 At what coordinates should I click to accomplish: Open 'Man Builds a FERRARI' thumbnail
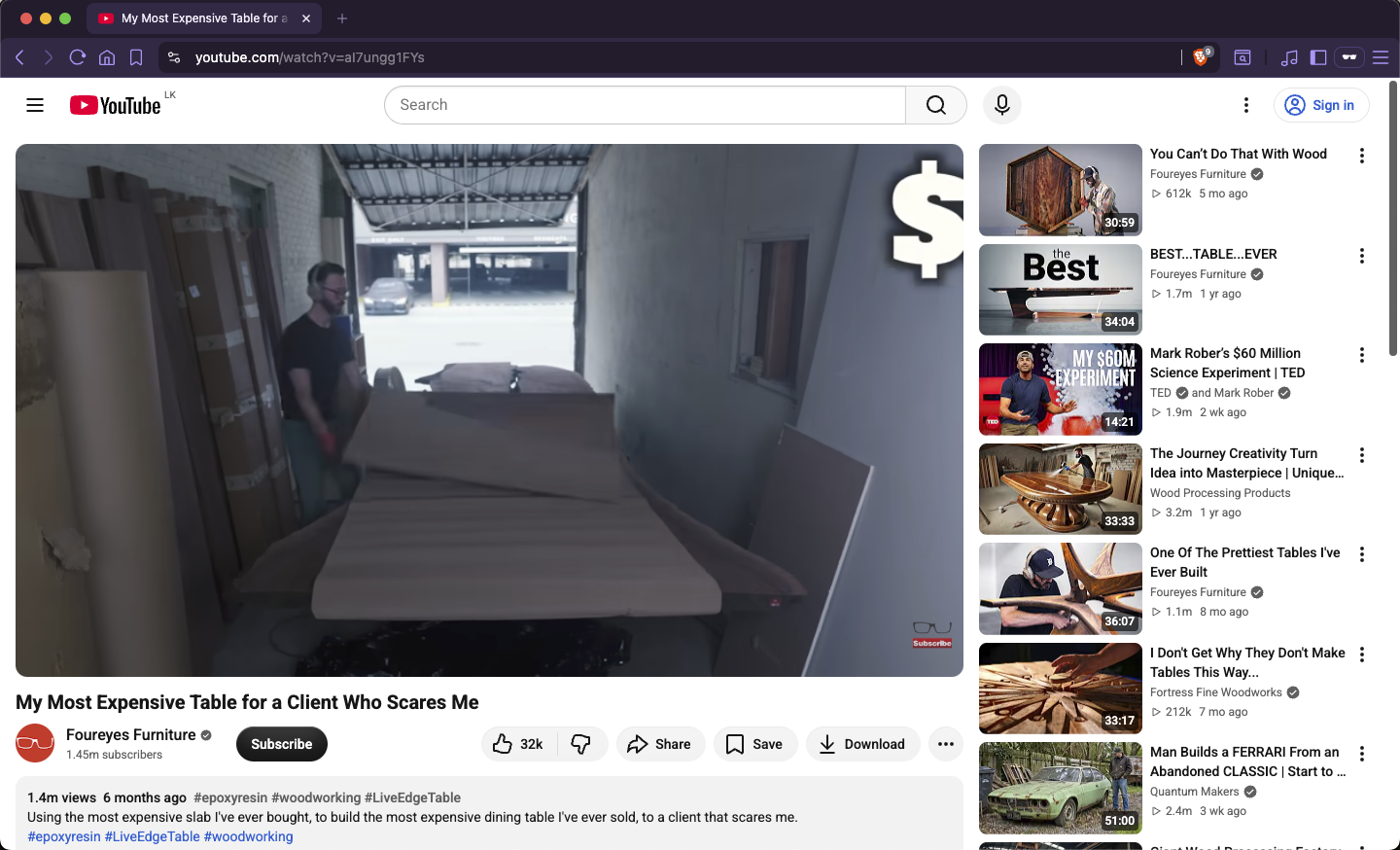1061,788
